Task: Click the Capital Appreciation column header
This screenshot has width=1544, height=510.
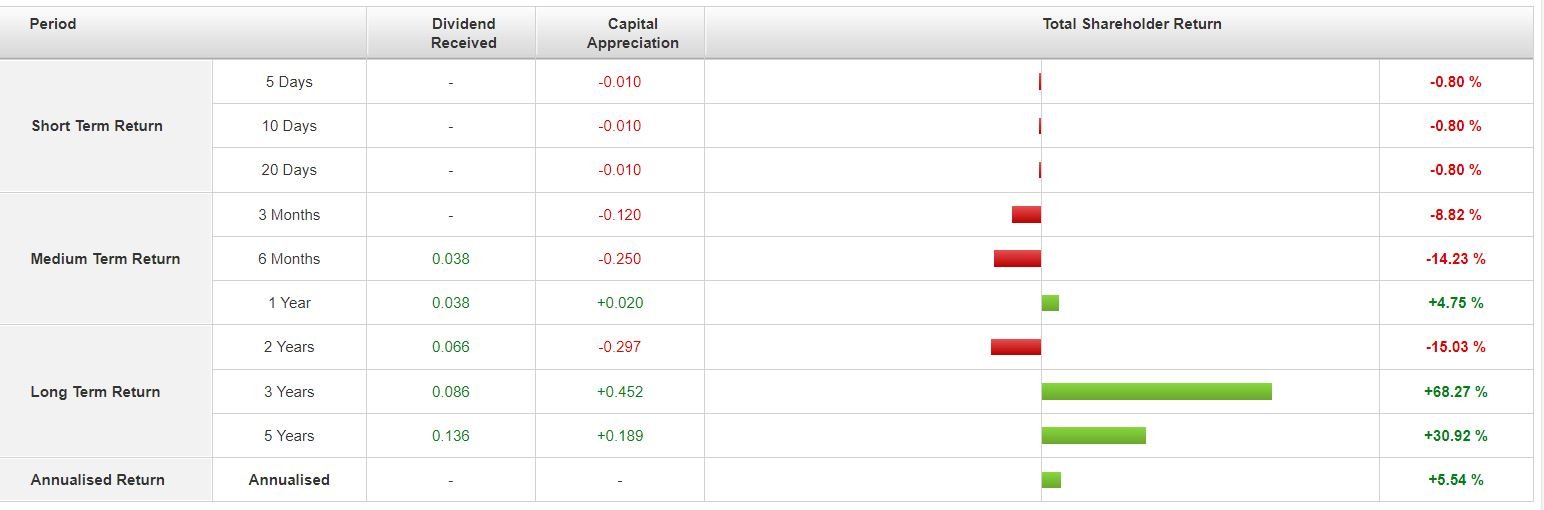Action: (x=632, y=33)
